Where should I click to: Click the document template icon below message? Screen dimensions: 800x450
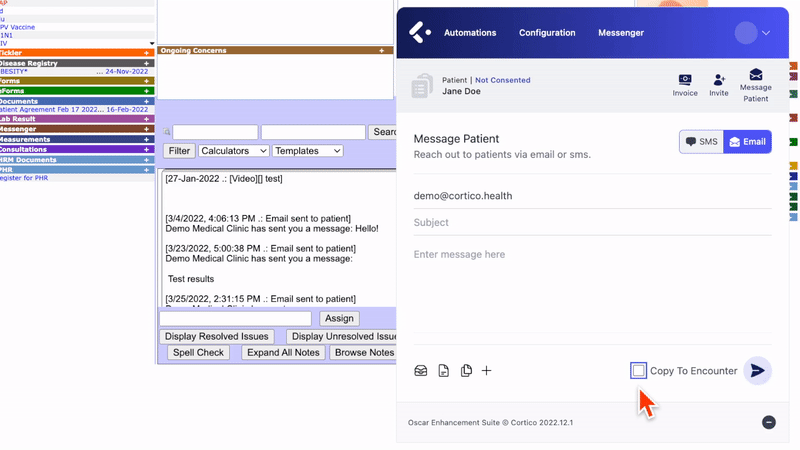tap(444, 371)
